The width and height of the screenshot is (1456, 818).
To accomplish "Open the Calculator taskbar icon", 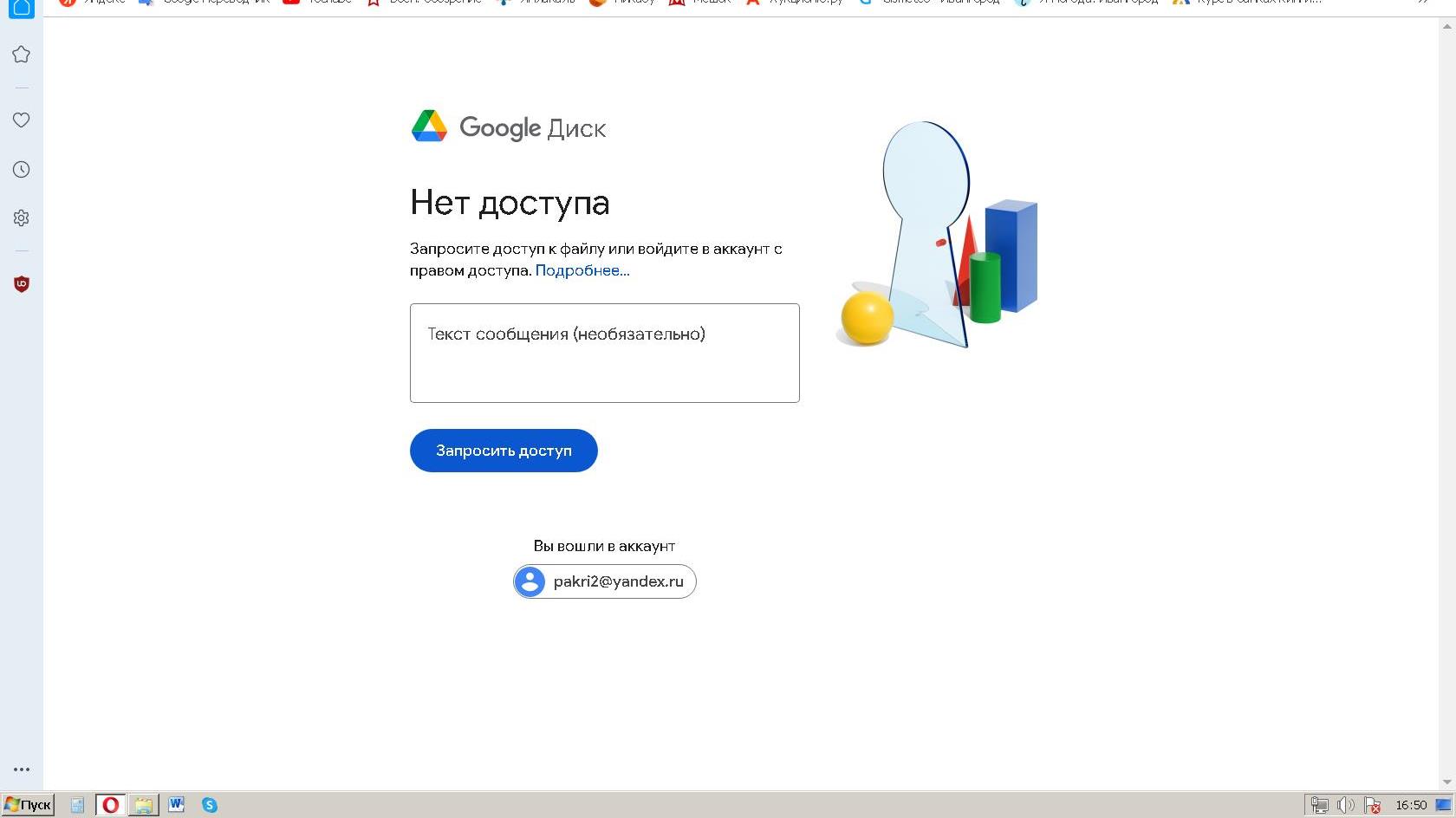I will (x=77, y=805).
